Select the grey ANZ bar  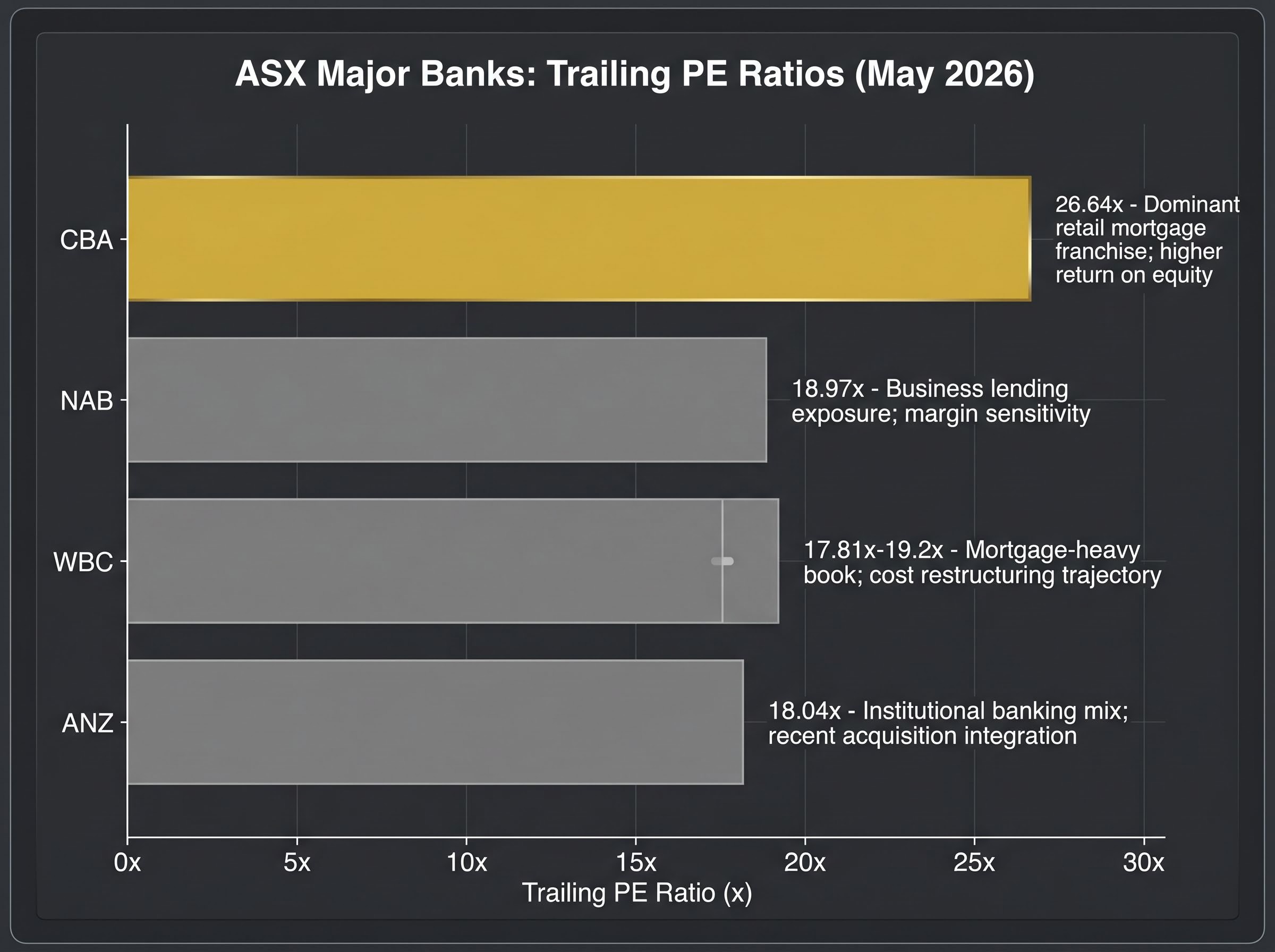coord(436,722)
